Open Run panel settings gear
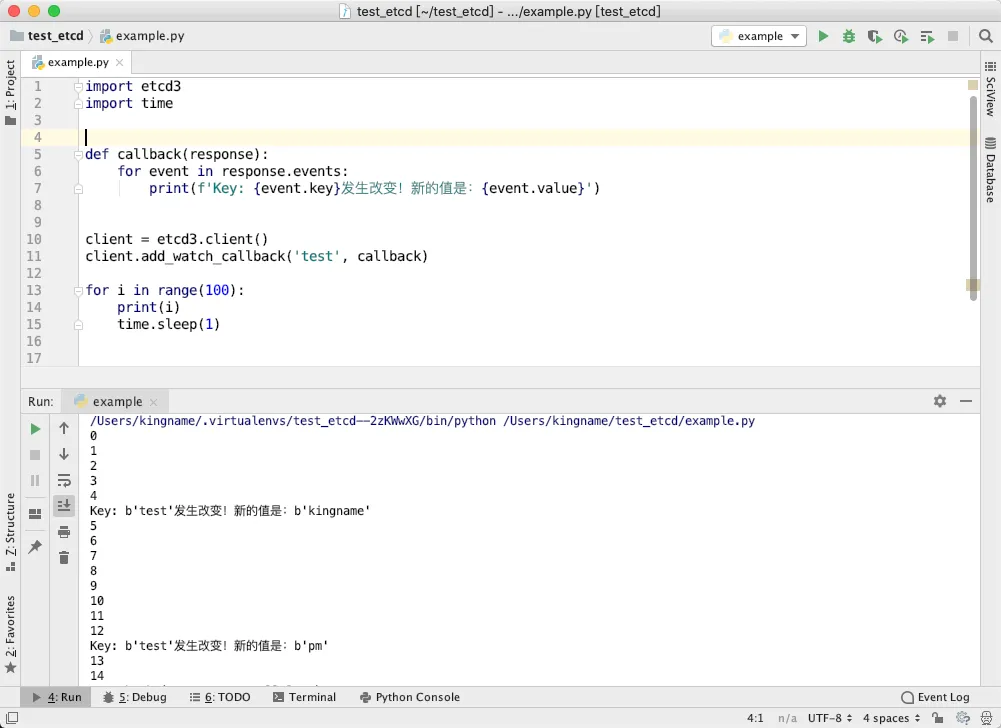Screen dimensions: 1001x728 click(x=940, y=401)
